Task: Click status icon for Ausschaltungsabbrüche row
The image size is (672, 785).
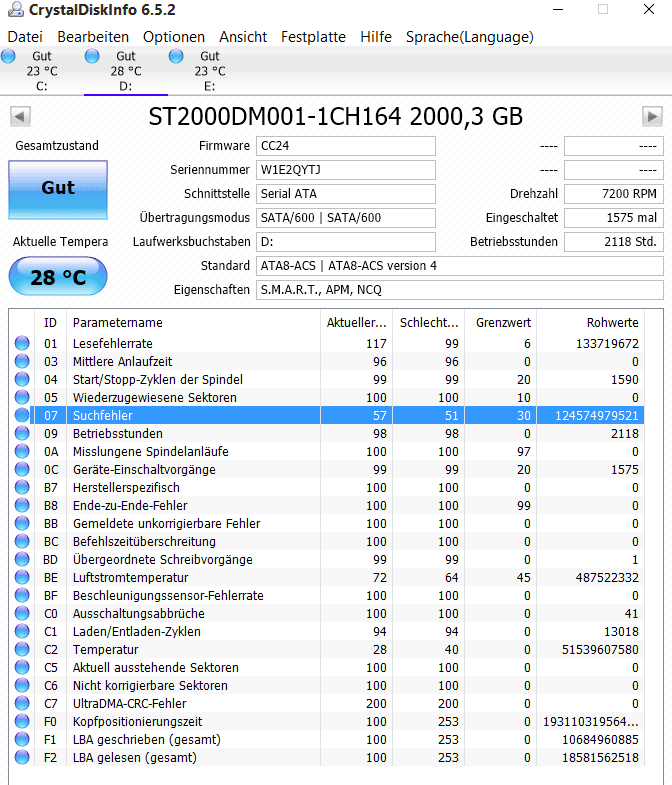Action: click(x=22, y=613)
